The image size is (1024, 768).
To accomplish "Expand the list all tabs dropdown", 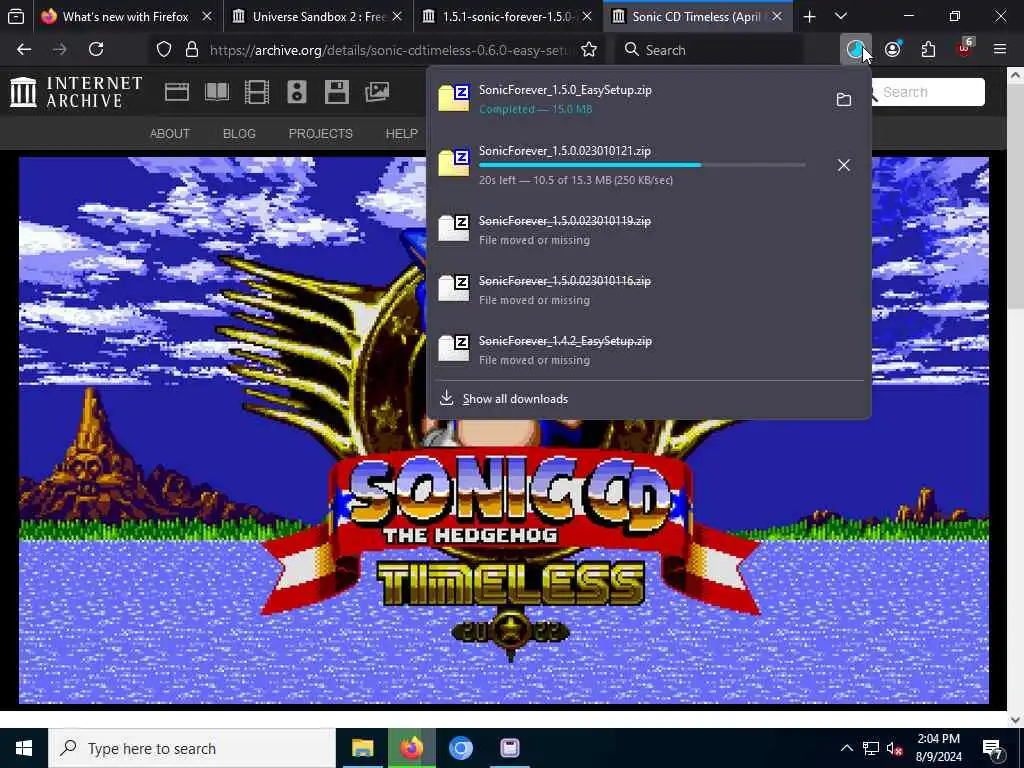I will (x=841, y=16).
